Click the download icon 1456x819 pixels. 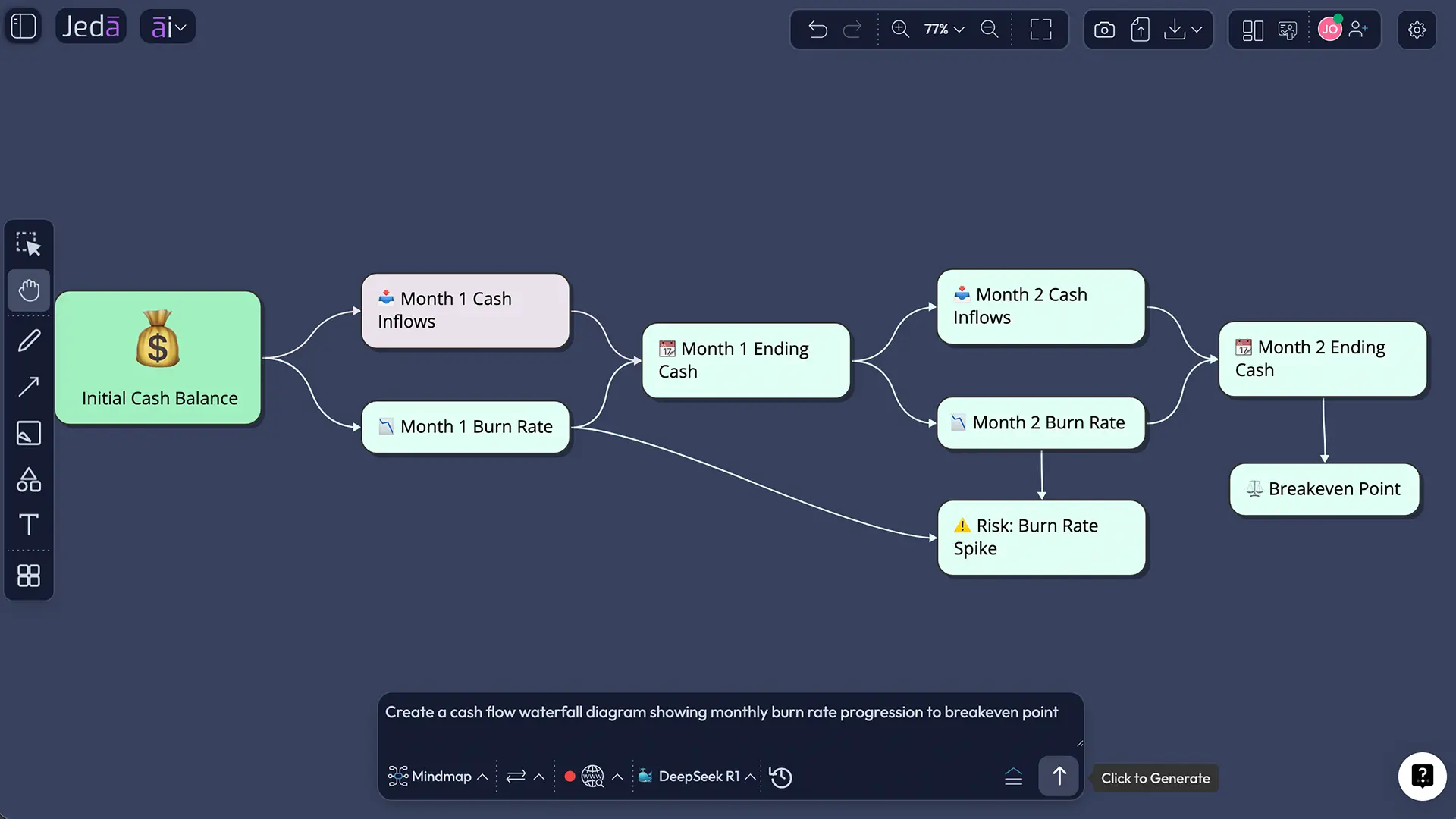pos(1174,30)
